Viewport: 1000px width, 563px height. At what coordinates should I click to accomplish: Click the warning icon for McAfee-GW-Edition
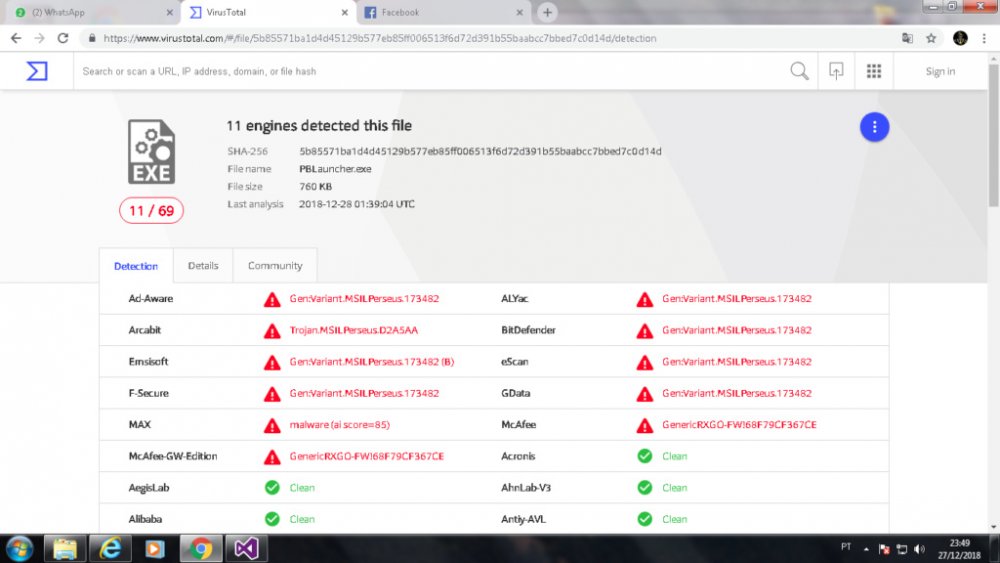[272, 457]
